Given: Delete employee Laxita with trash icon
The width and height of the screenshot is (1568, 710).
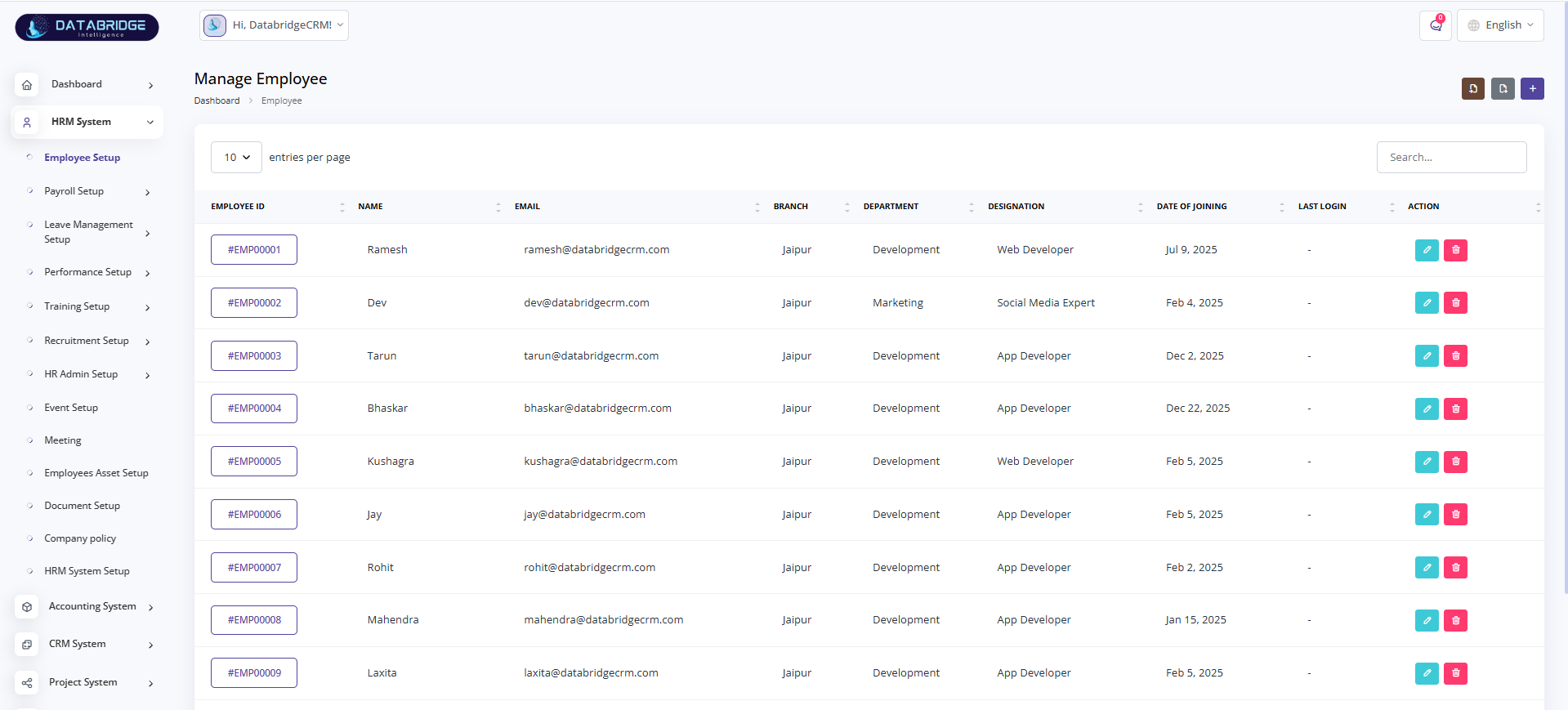Looking at the screenshot, I should 1456,673.
